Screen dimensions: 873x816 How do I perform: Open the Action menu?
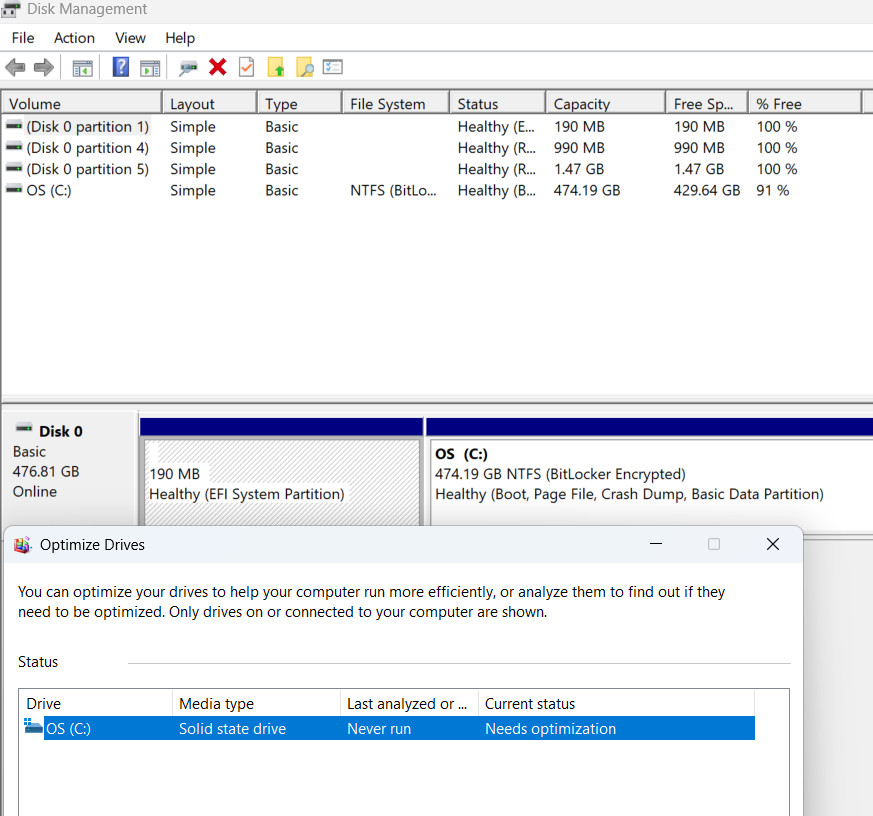tap(74, 38)
